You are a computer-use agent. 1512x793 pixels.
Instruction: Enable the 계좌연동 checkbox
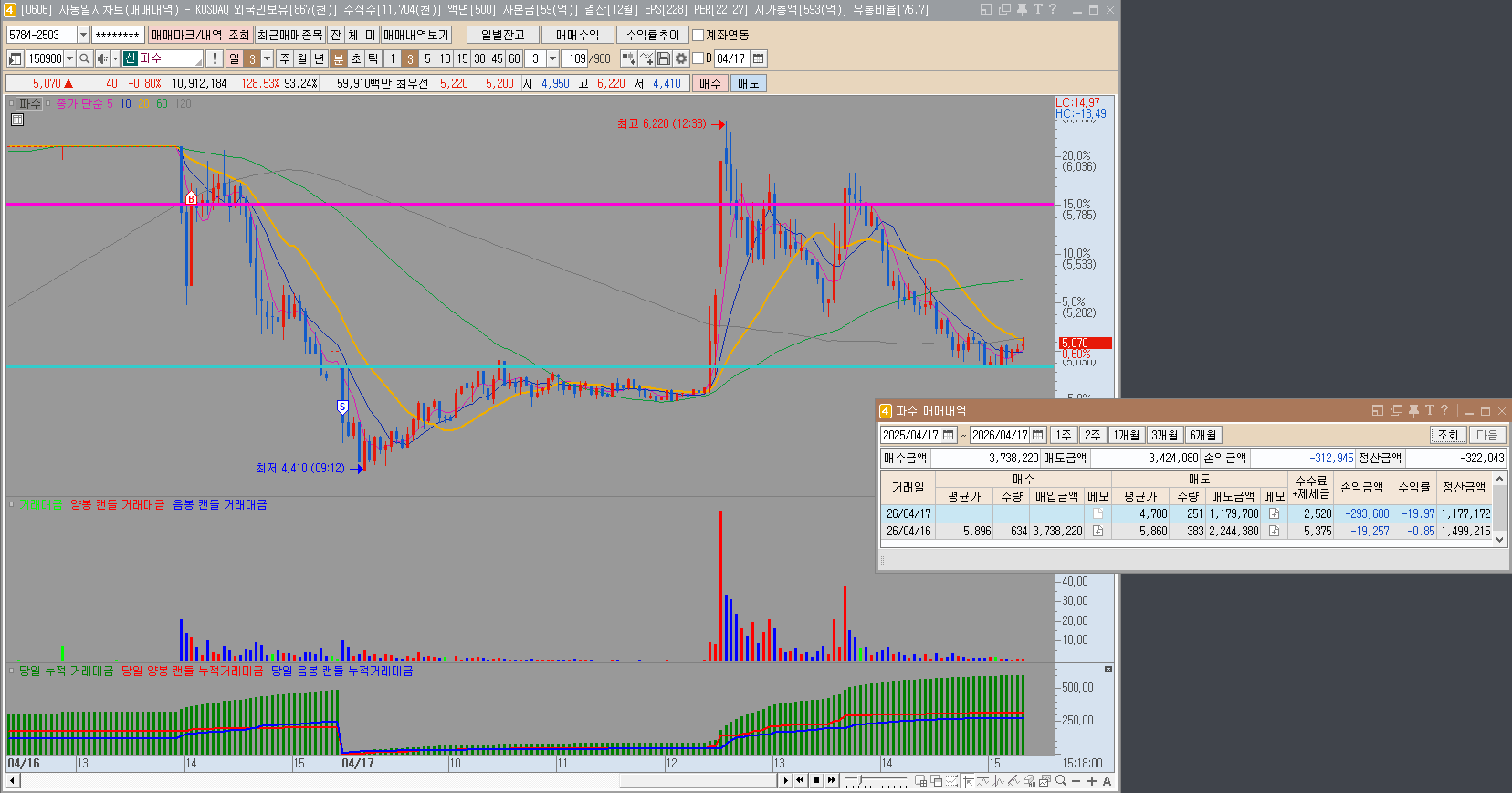[x=698, y=35]
